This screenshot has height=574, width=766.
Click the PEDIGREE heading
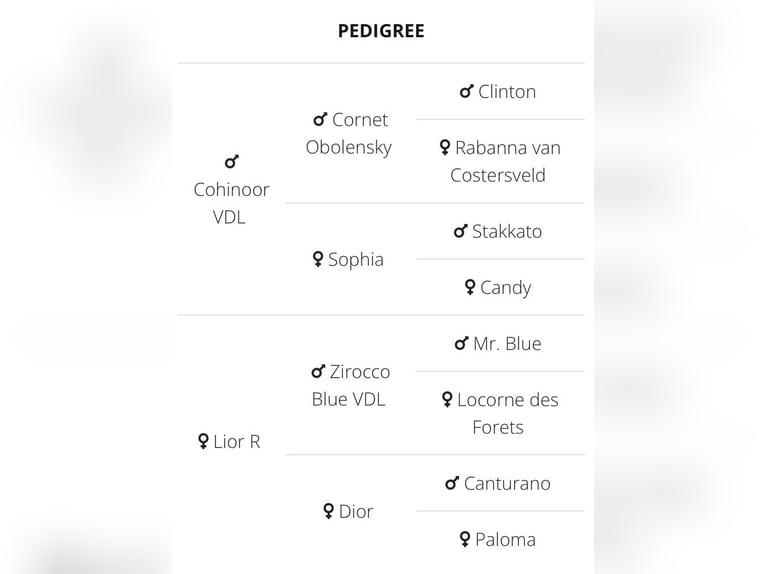pos(381,31)
